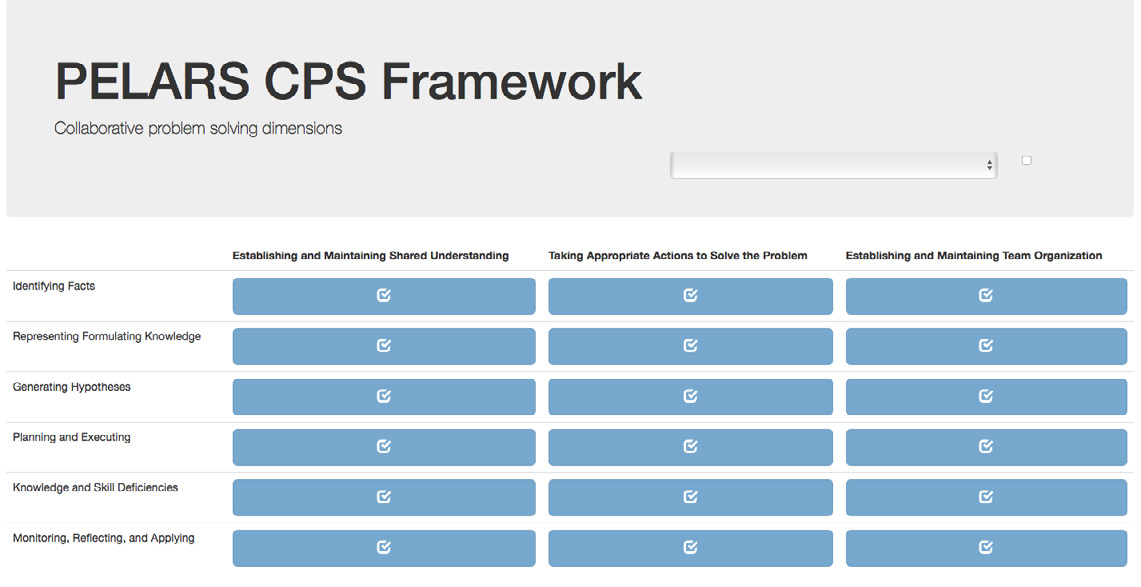
Task: Click the 'Taking Appropriate Actions to Solve the Problem' header
Action: pos(678,255)
